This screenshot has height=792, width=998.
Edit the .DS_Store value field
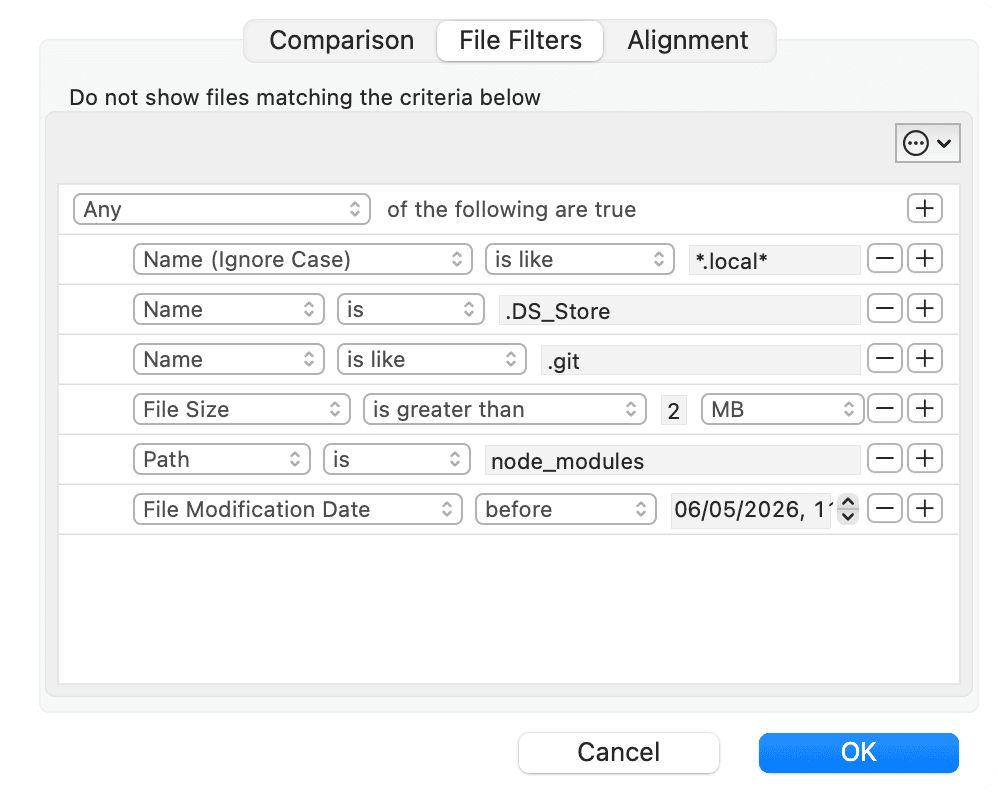pyautogui.click(x=679, y=310)
